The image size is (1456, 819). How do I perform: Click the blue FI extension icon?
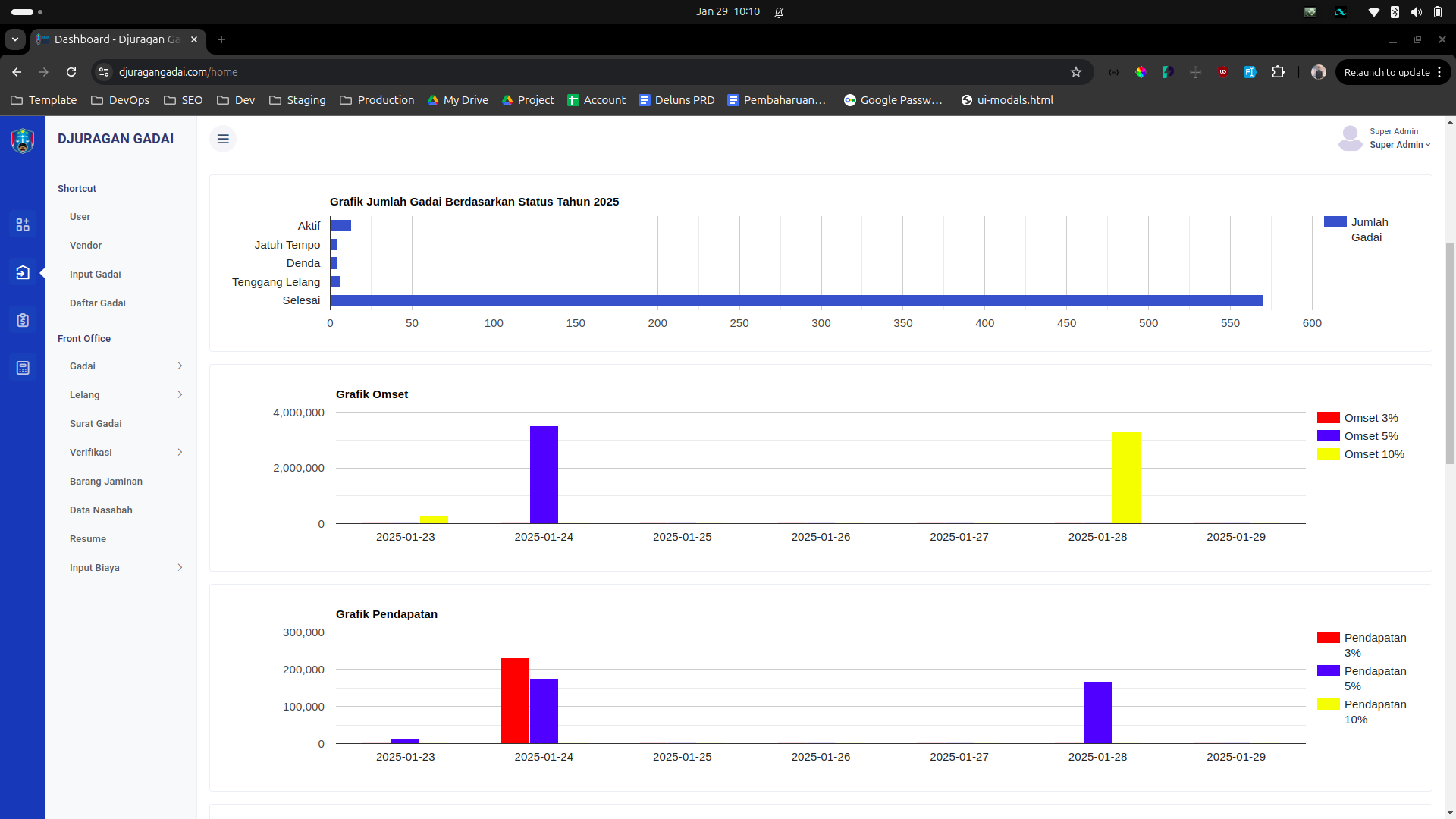(1250, 72)
